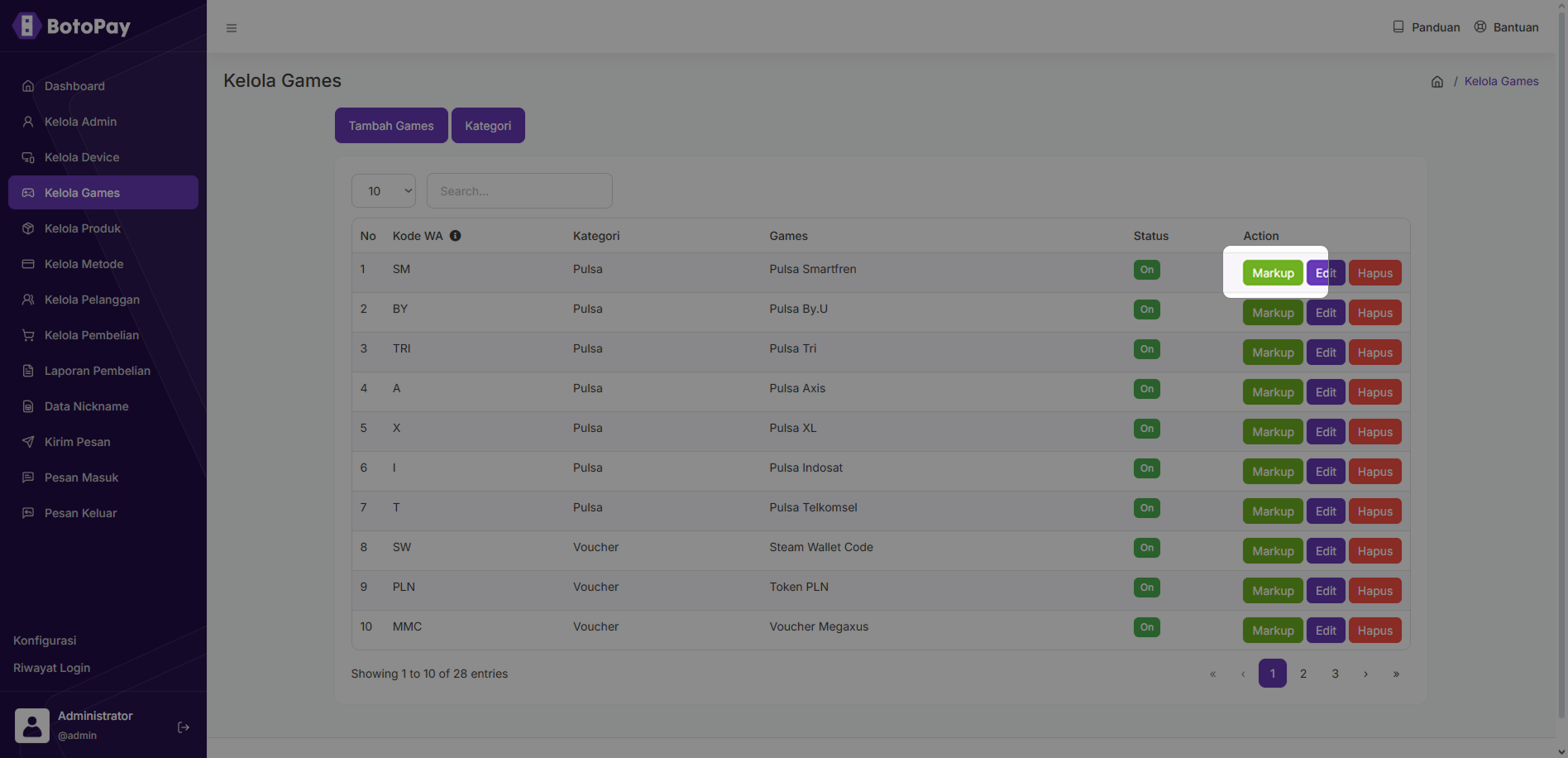
Task: Open Panduan guide in the header
Action: coord(1427,27)
